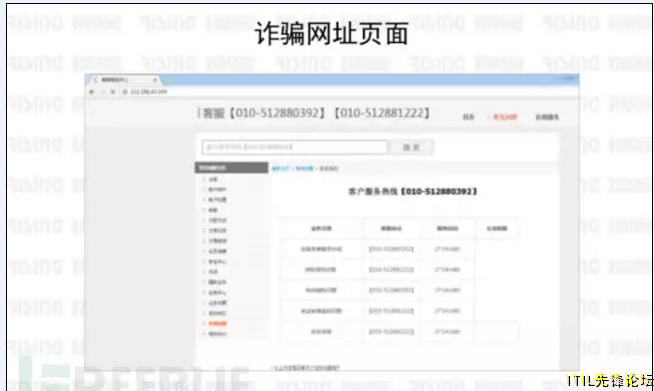Click the browser forward arrow icon
This screenshot has width=654, height=391.
tap(103, 92)
